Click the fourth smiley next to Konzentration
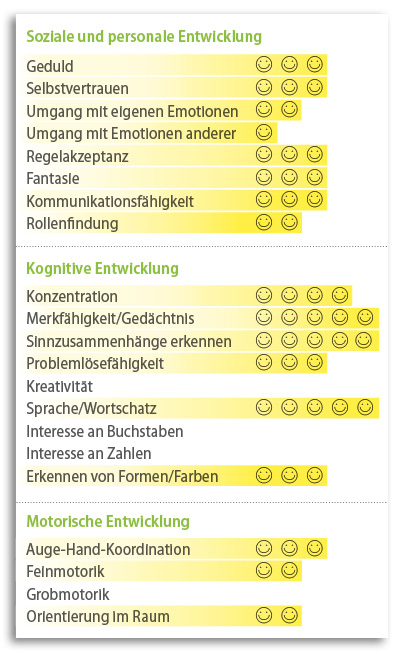This screenshot has height=655, width=394. click(340, 295)
